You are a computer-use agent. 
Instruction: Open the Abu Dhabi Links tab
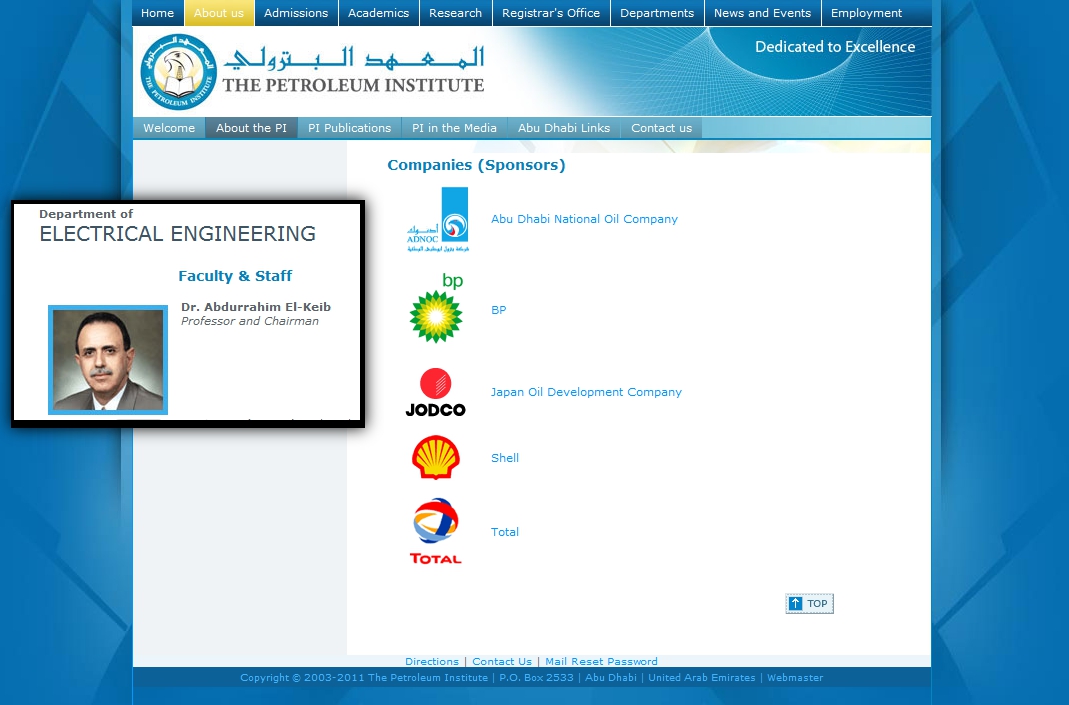coord(564,128)
